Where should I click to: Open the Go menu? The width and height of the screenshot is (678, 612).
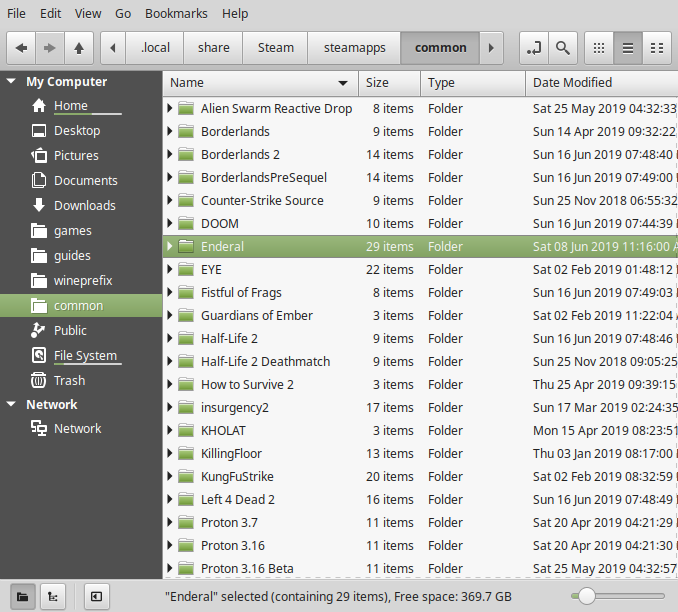pos(123,13)
